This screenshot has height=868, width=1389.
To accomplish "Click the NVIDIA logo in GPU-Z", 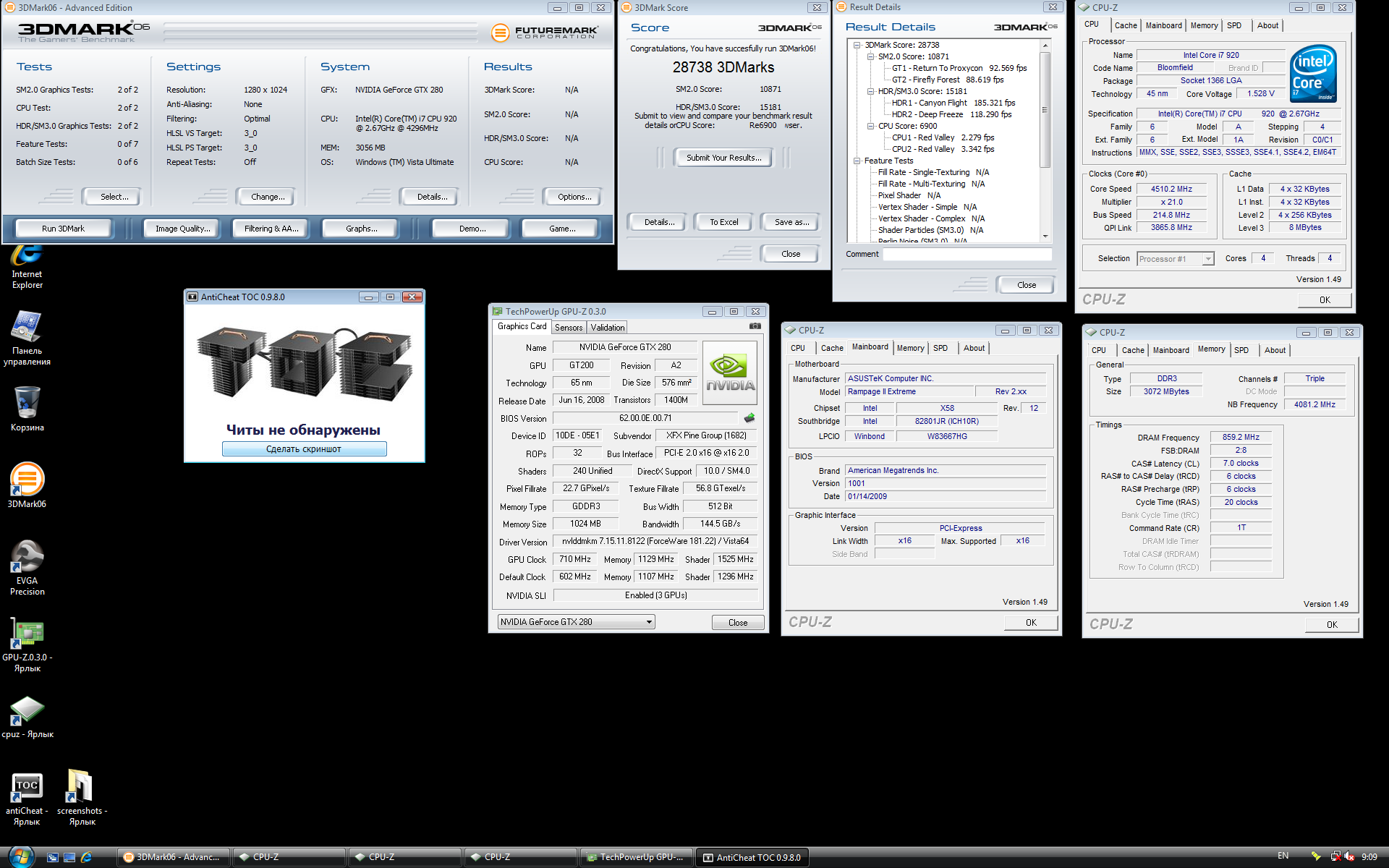I will click(730, 373).
